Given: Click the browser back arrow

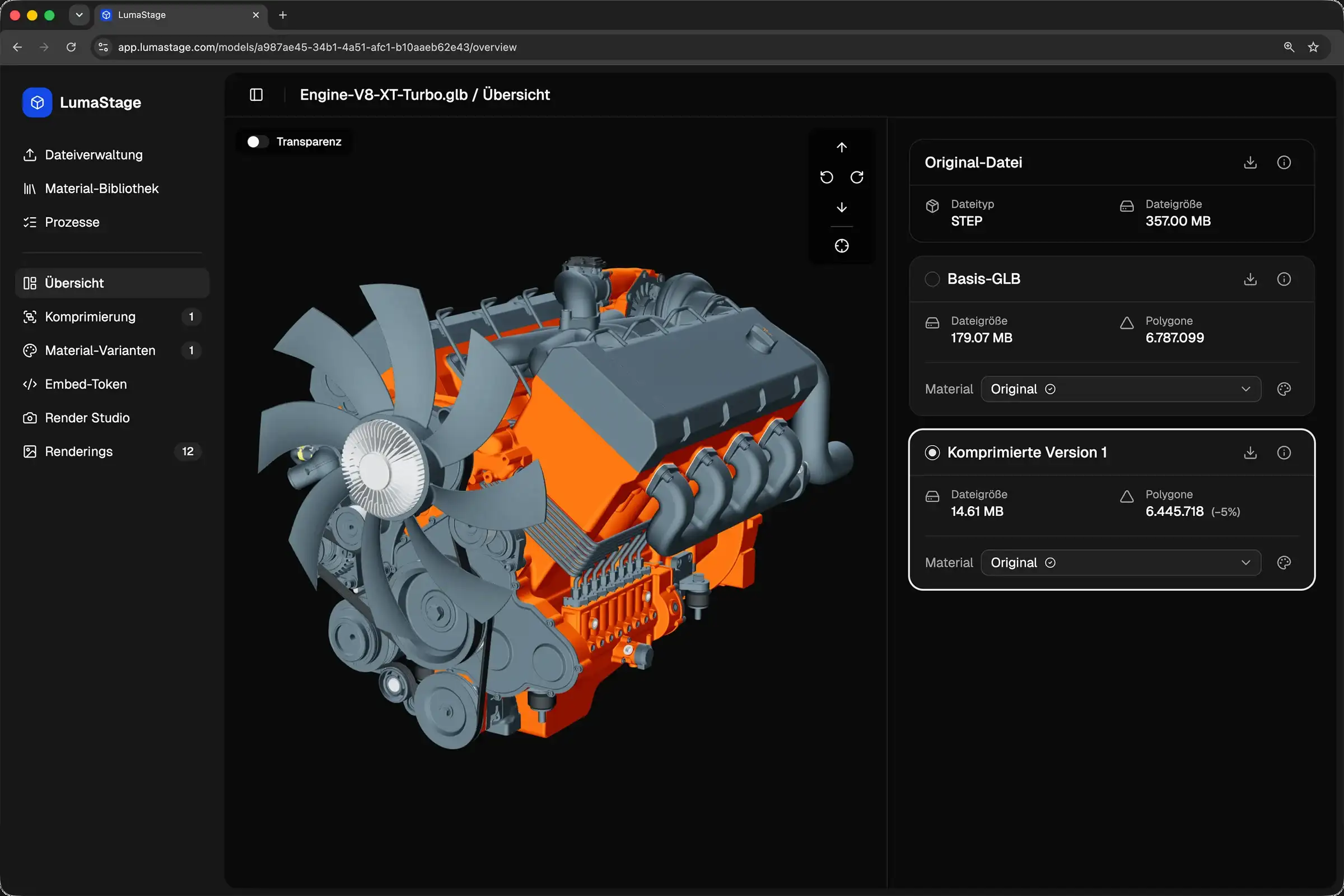Looking at the screenshot, I should (17, 47).
